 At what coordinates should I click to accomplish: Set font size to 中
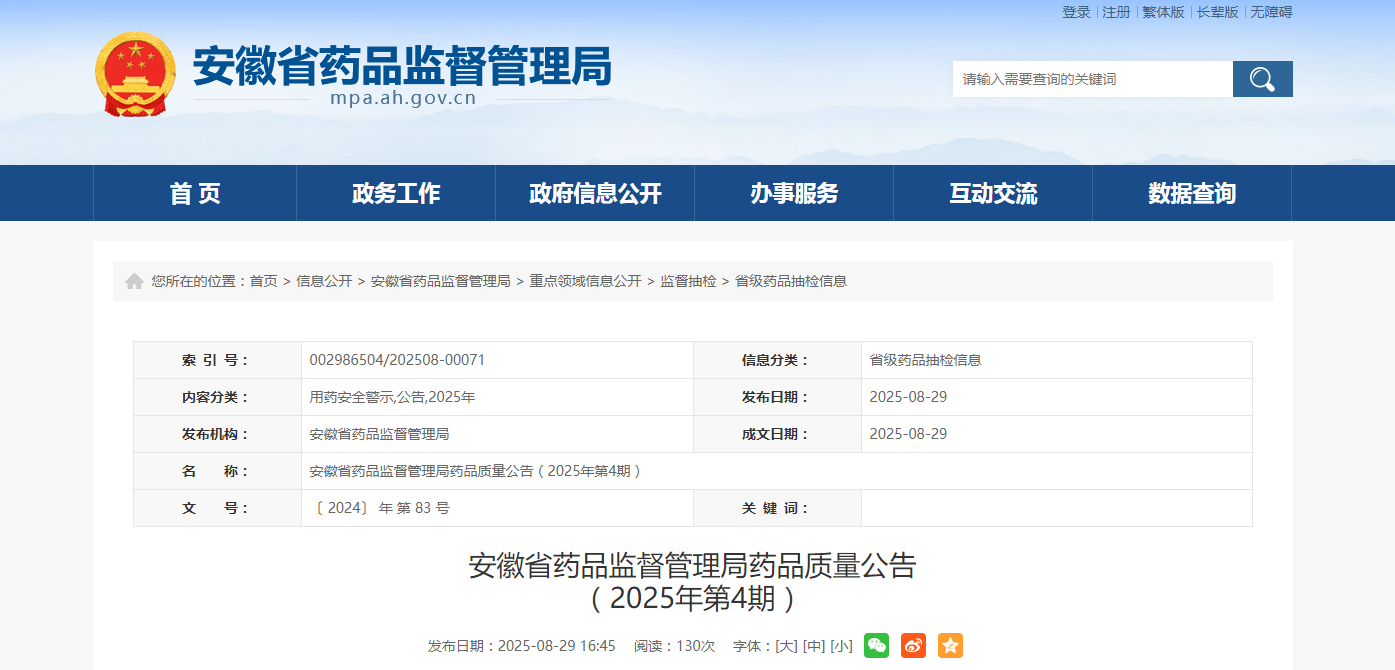click(814, 646)
